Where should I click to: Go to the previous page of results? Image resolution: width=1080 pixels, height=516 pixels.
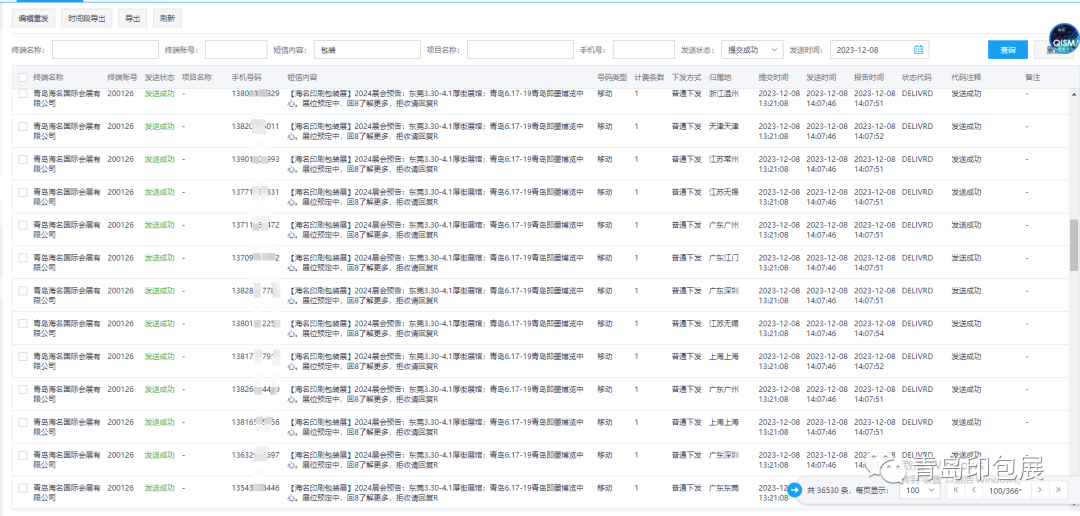[973, 490]
